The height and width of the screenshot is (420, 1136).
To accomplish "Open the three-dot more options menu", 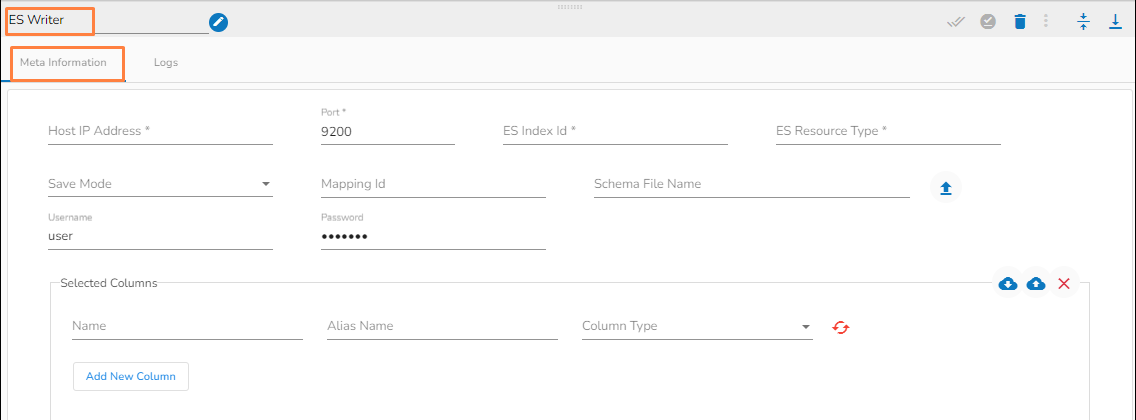I will 1046,21.
